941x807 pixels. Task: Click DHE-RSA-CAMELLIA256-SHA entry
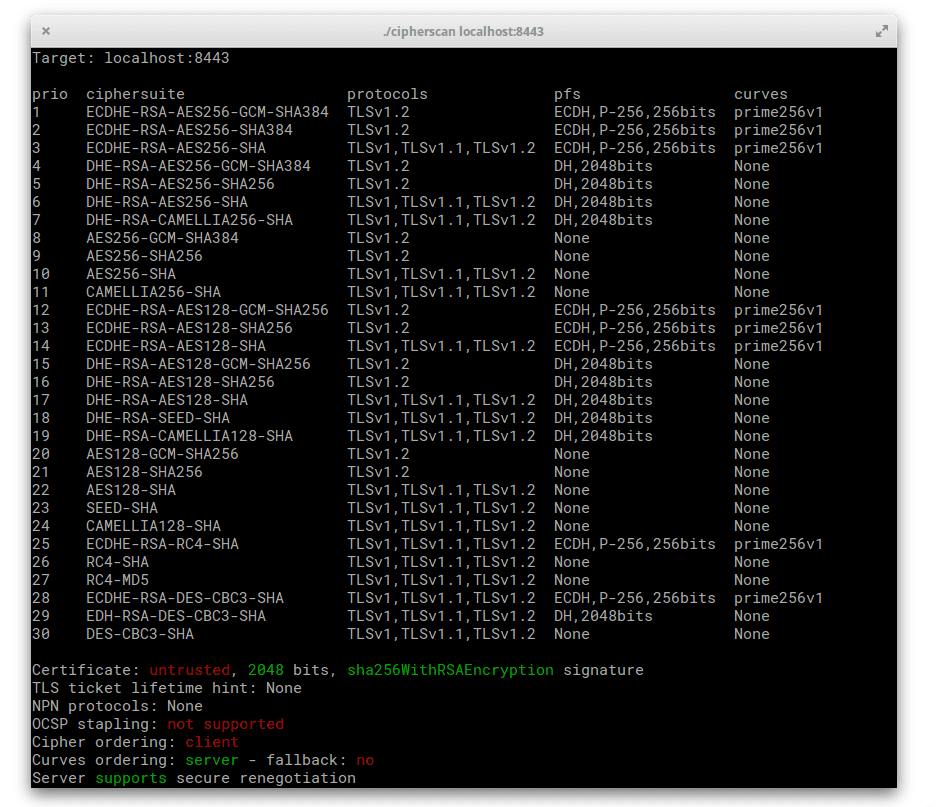tap(190, 220)
